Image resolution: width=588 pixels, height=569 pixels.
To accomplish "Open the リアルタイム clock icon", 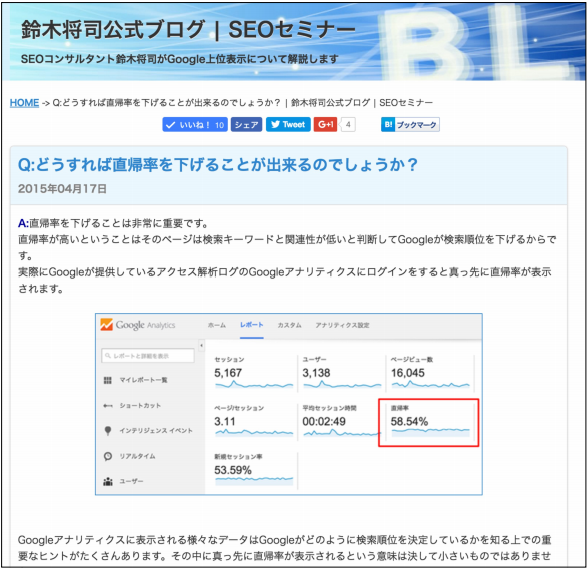I will (x=108, y=456).
